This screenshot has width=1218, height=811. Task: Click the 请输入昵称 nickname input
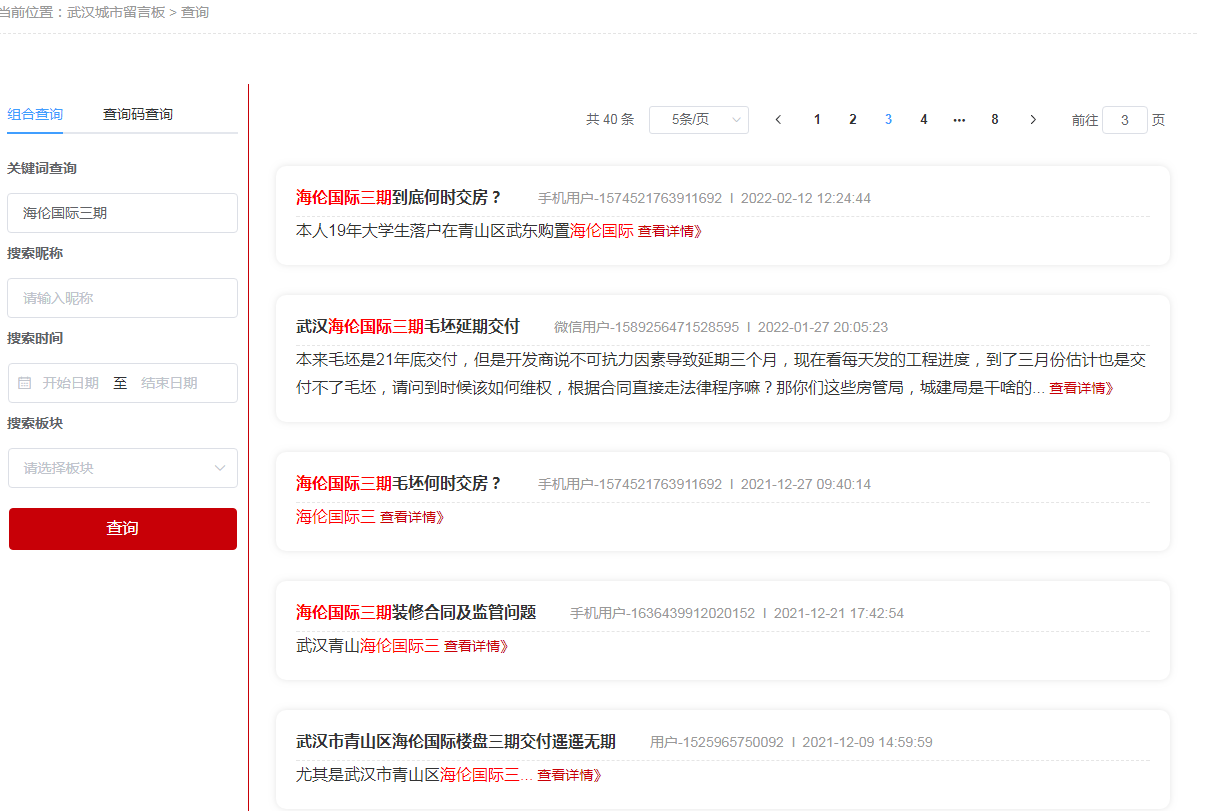point(122,298)
